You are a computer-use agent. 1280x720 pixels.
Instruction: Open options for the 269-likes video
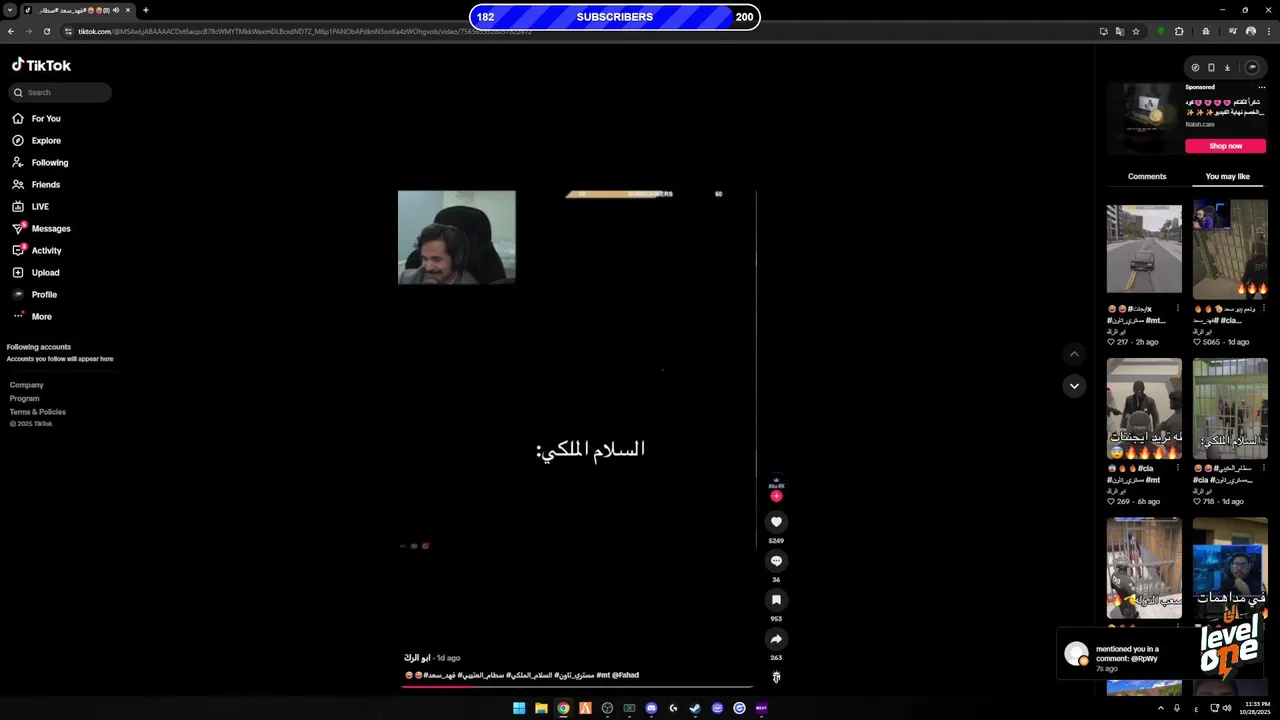click(1177, 468)
